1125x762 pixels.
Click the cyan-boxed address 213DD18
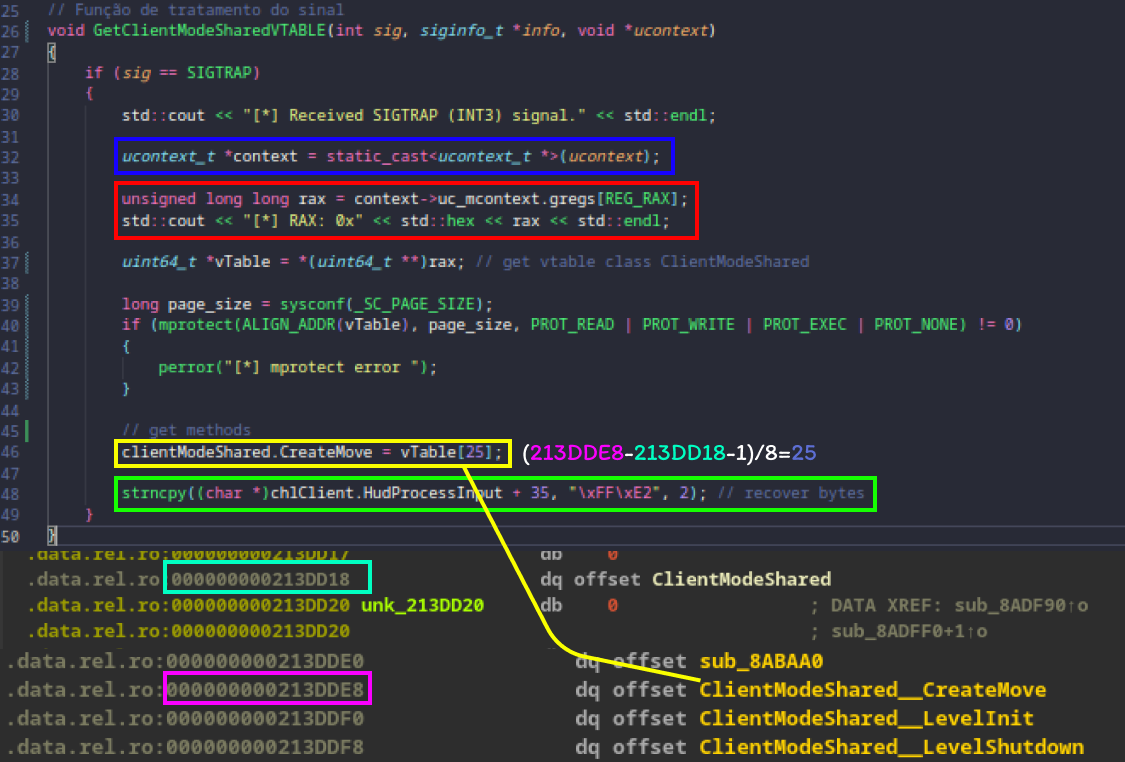[270, 578]
